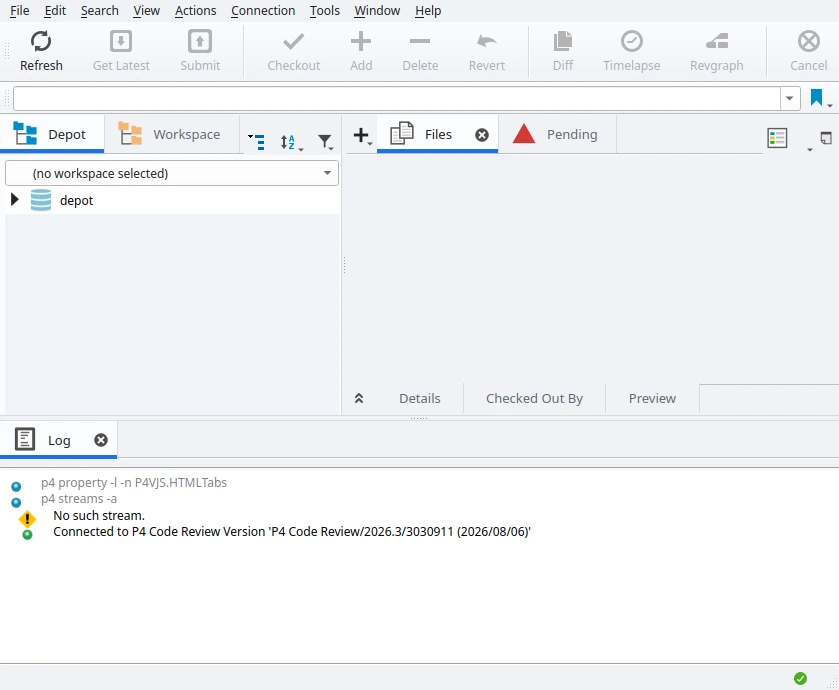Viewport: 839px width, 690px height.
Task: Open the Connection menu
Action: pyautogui.click(x=263, y=11)
